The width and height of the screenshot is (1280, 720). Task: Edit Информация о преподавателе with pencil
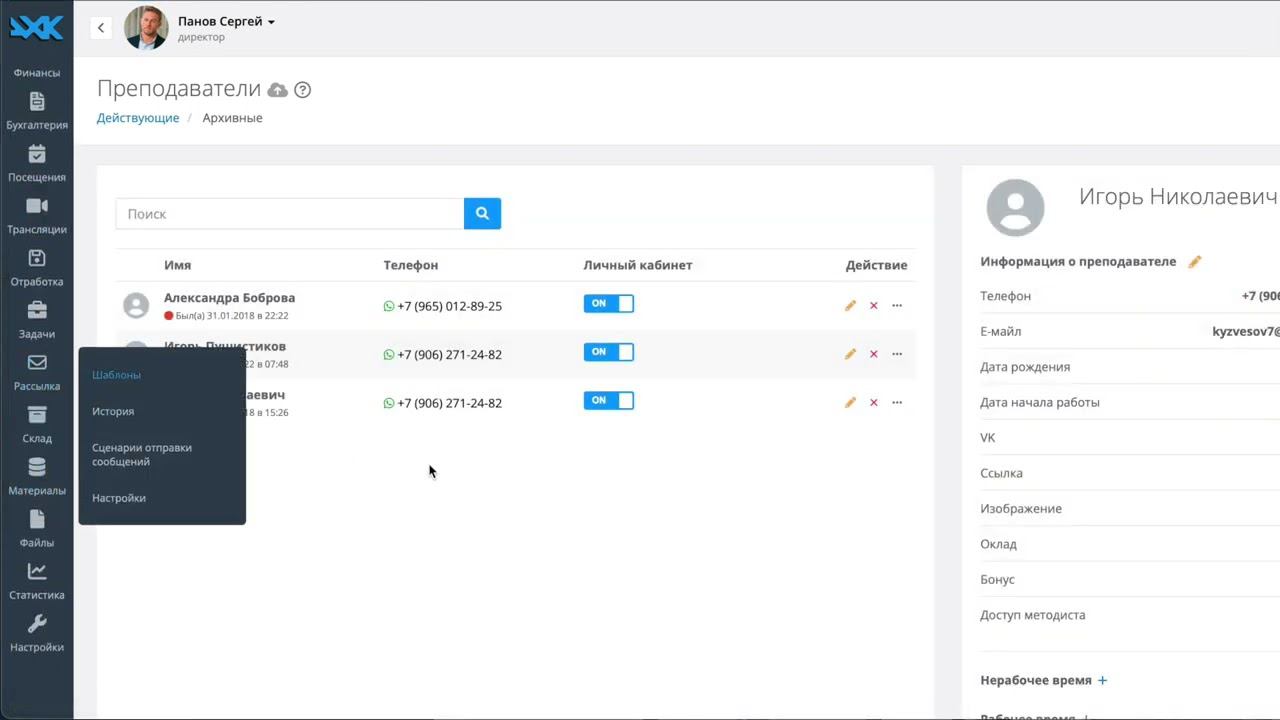(1194, 262)
